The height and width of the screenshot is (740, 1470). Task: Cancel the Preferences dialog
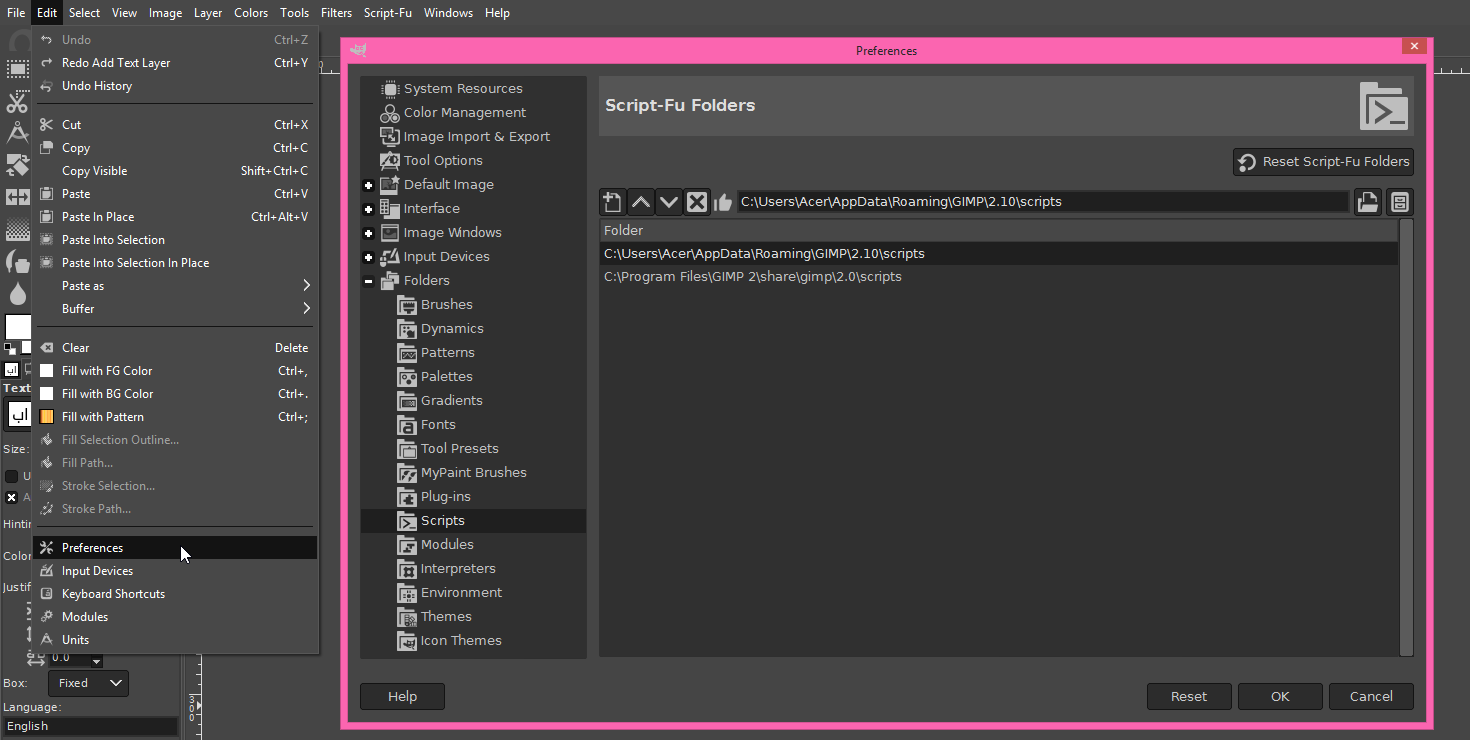[1371, 697]
